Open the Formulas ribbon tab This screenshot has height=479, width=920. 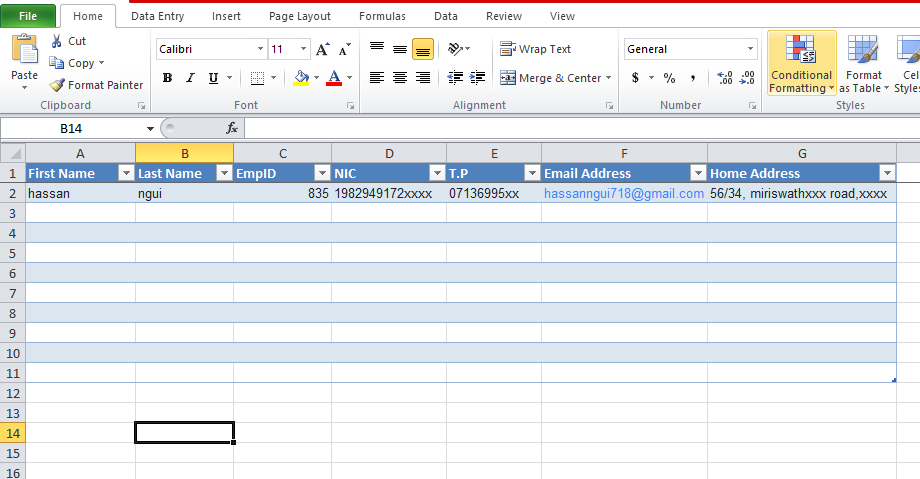(382, 16)
